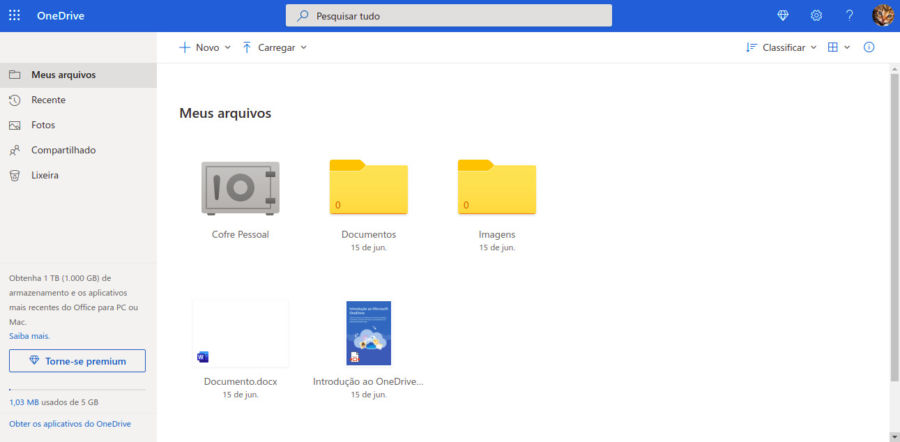Image resolution: width=900 pixels, height=442 pixels.
Task: Open settings gear icon
Action: point(816,15)
